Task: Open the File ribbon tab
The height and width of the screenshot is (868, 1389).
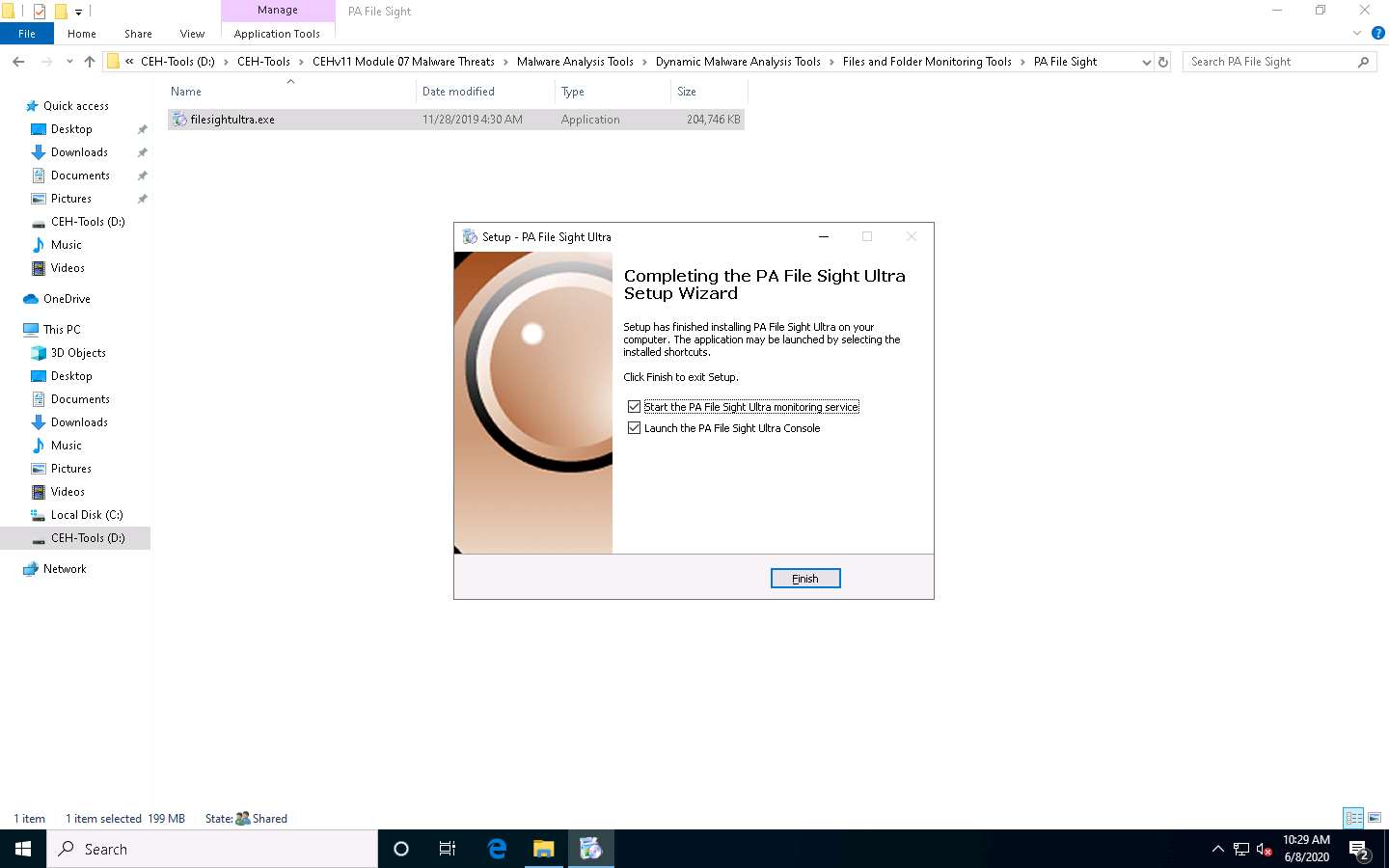Action: tap(27, 34)
